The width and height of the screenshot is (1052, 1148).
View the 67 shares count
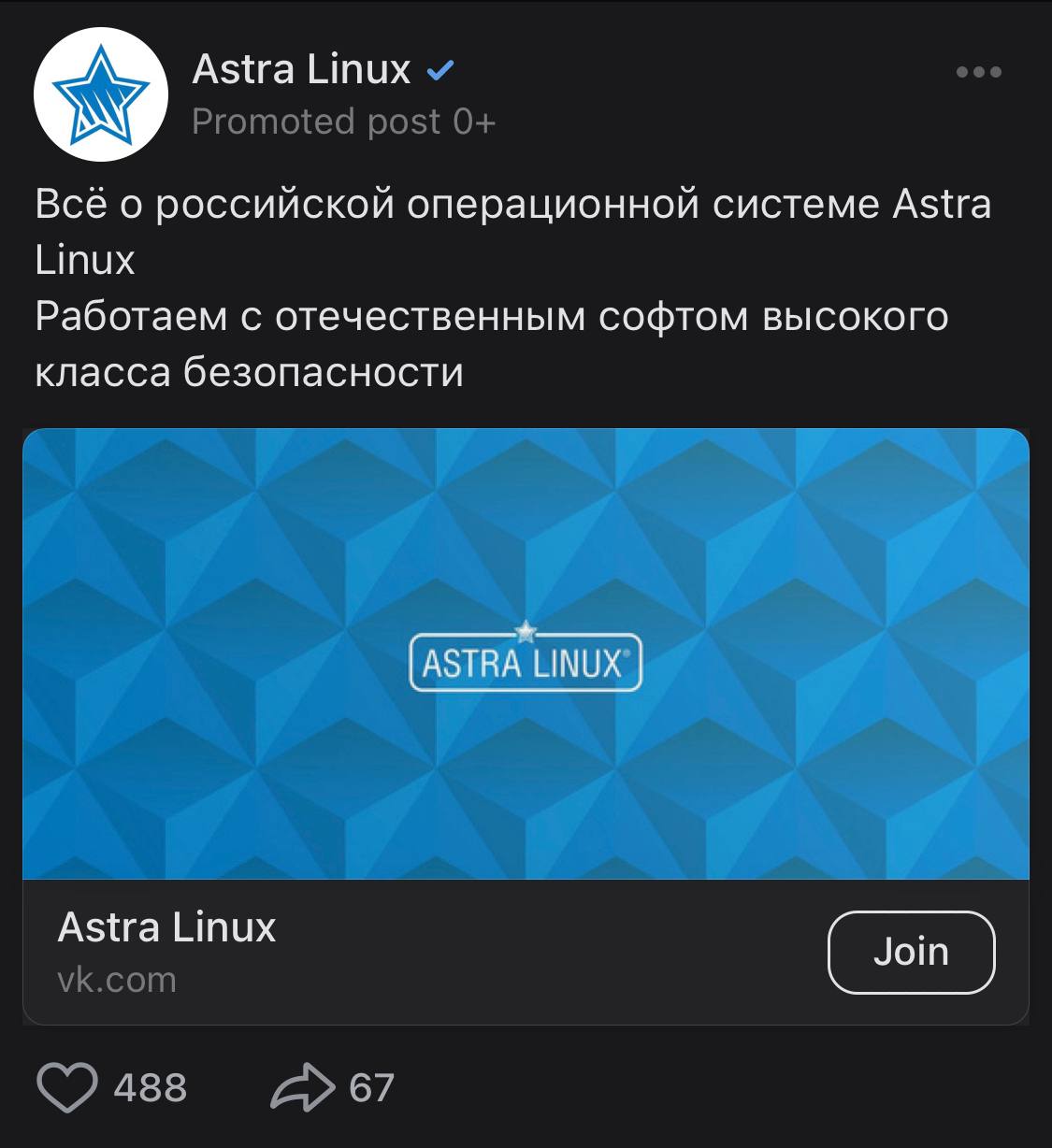(x=371, y=1088)
